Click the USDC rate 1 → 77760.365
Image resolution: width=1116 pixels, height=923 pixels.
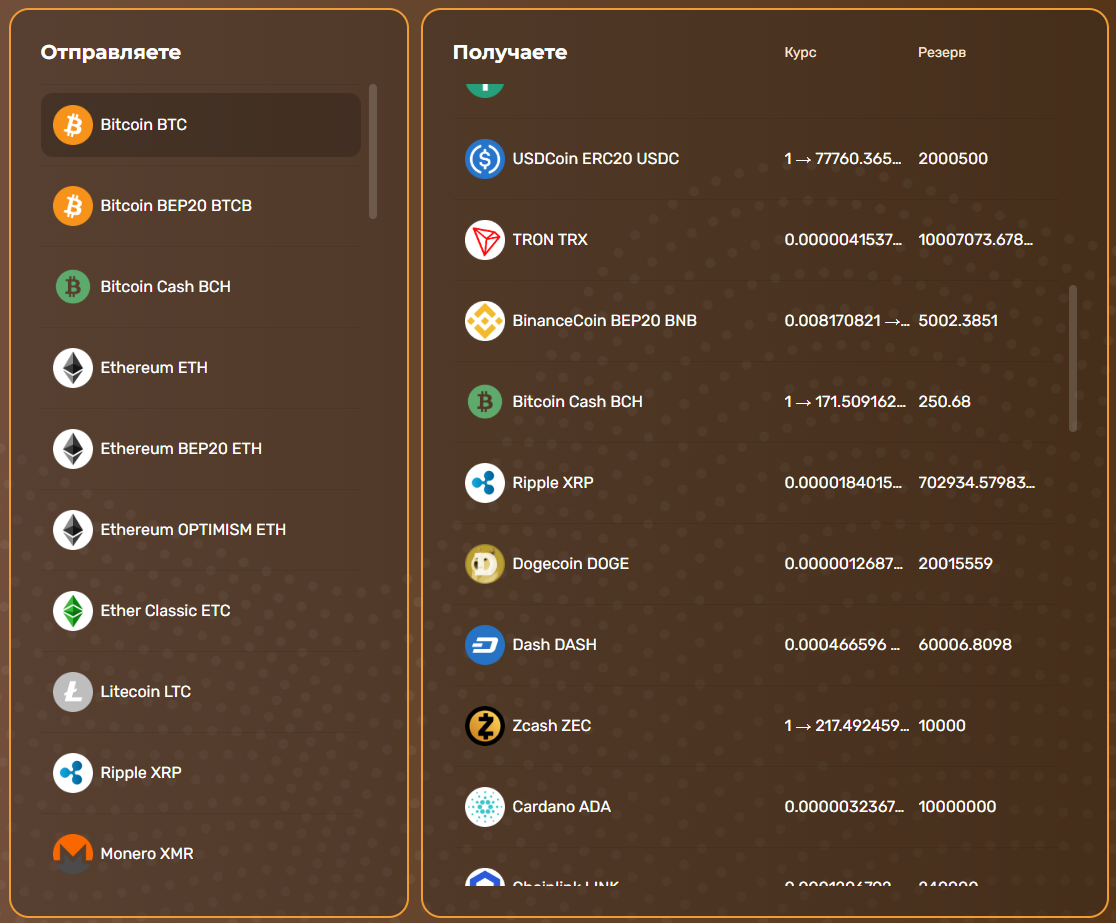pos(843,159)
